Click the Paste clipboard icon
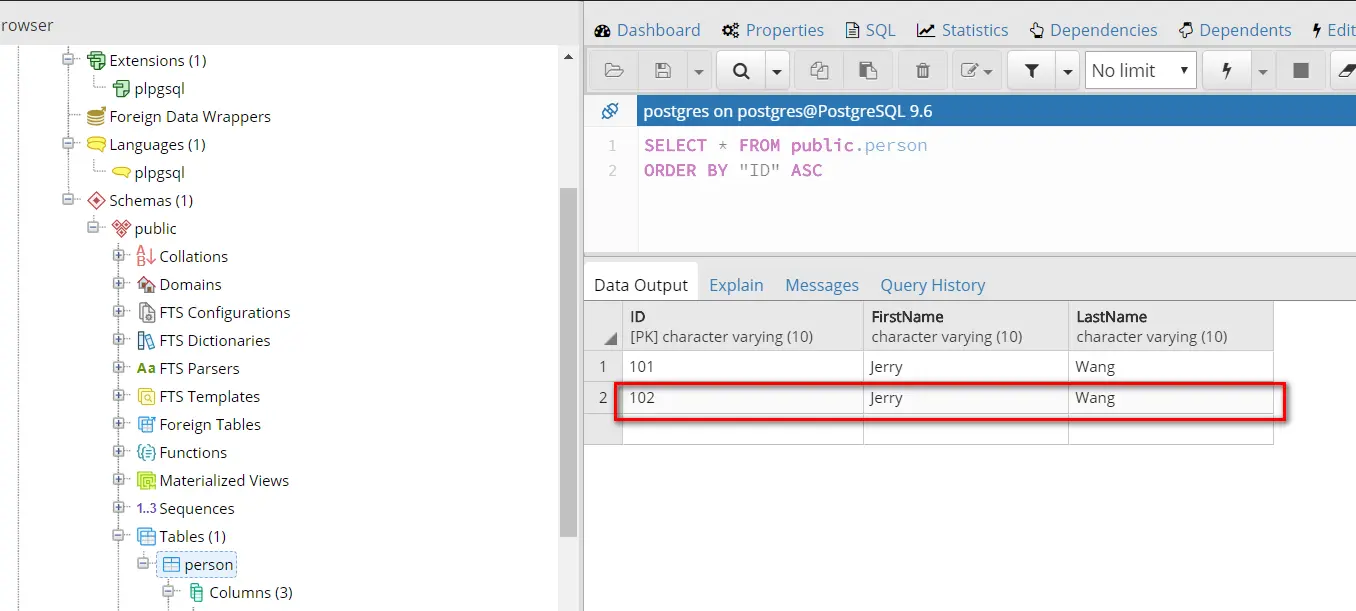1356x611 pixels. point(867,71)
